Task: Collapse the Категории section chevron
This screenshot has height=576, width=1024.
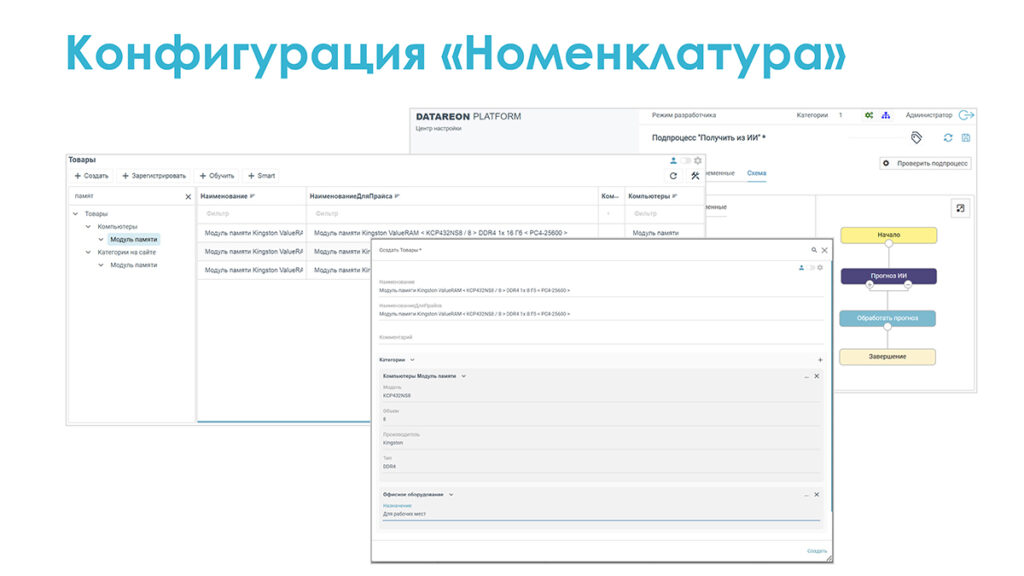Action: coord(412,359)
